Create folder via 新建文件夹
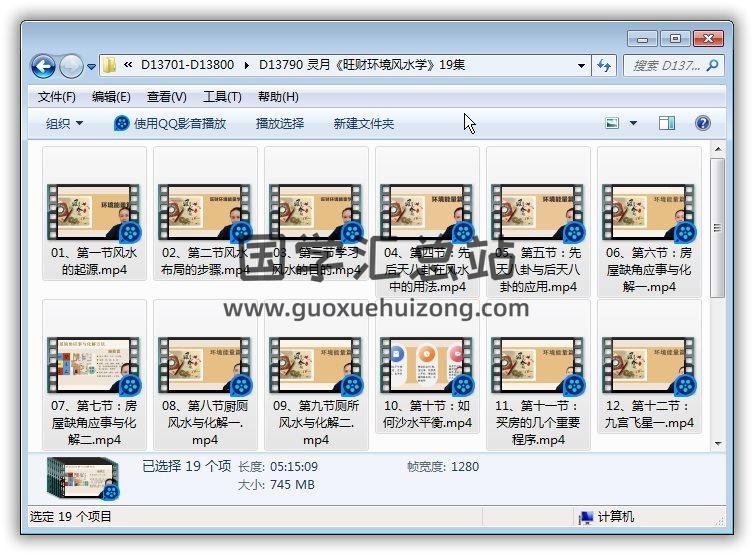This screenshot has height=555, width=754. tap(364, 124)
